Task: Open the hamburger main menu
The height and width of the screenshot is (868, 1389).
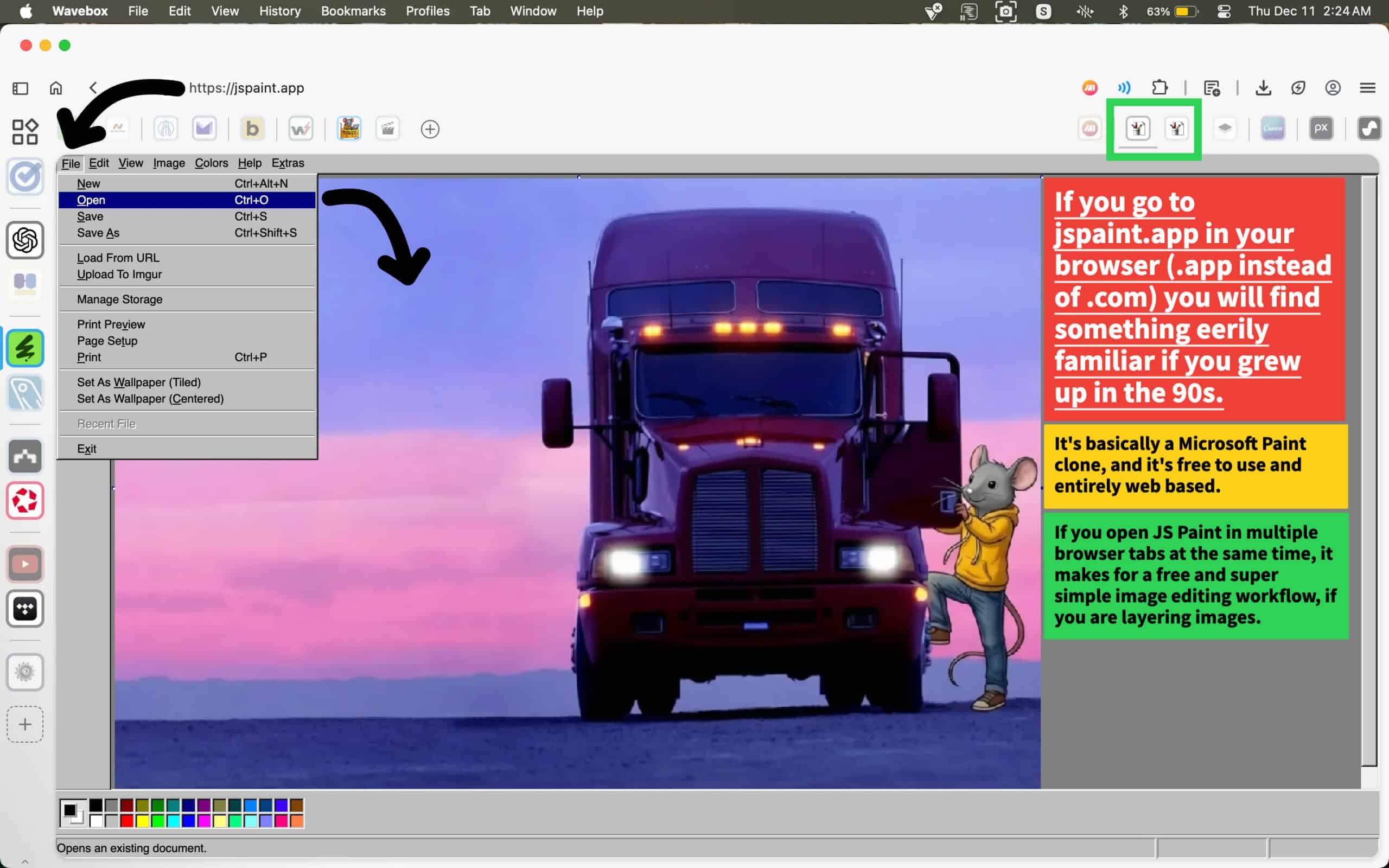Action: click(x=1367, y=88)
